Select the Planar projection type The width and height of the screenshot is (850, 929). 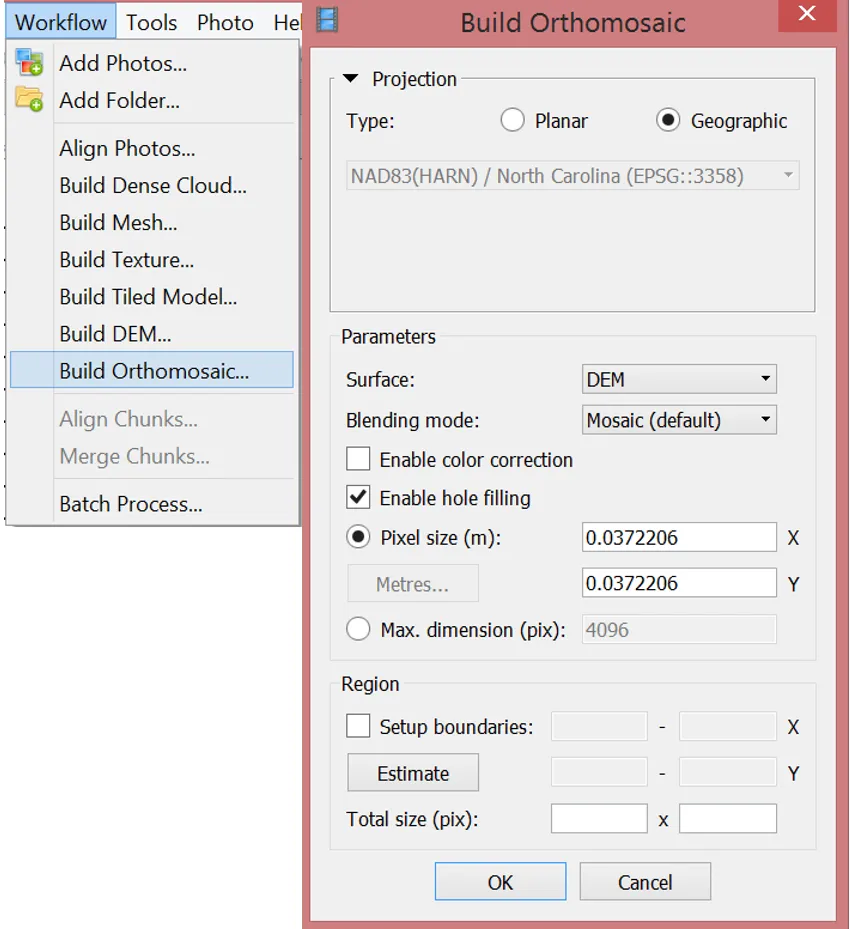(513, 121)
